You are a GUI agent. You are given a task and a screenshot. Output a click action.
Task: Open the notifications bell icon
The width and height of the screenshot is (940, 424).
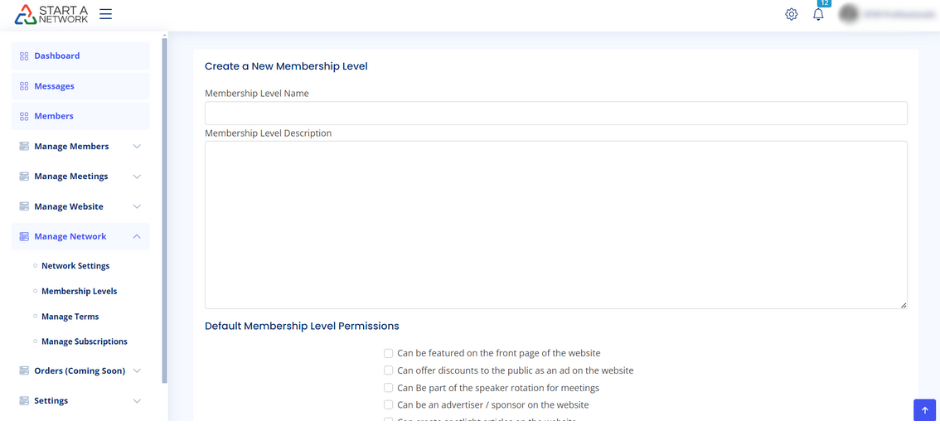(818, 14)
